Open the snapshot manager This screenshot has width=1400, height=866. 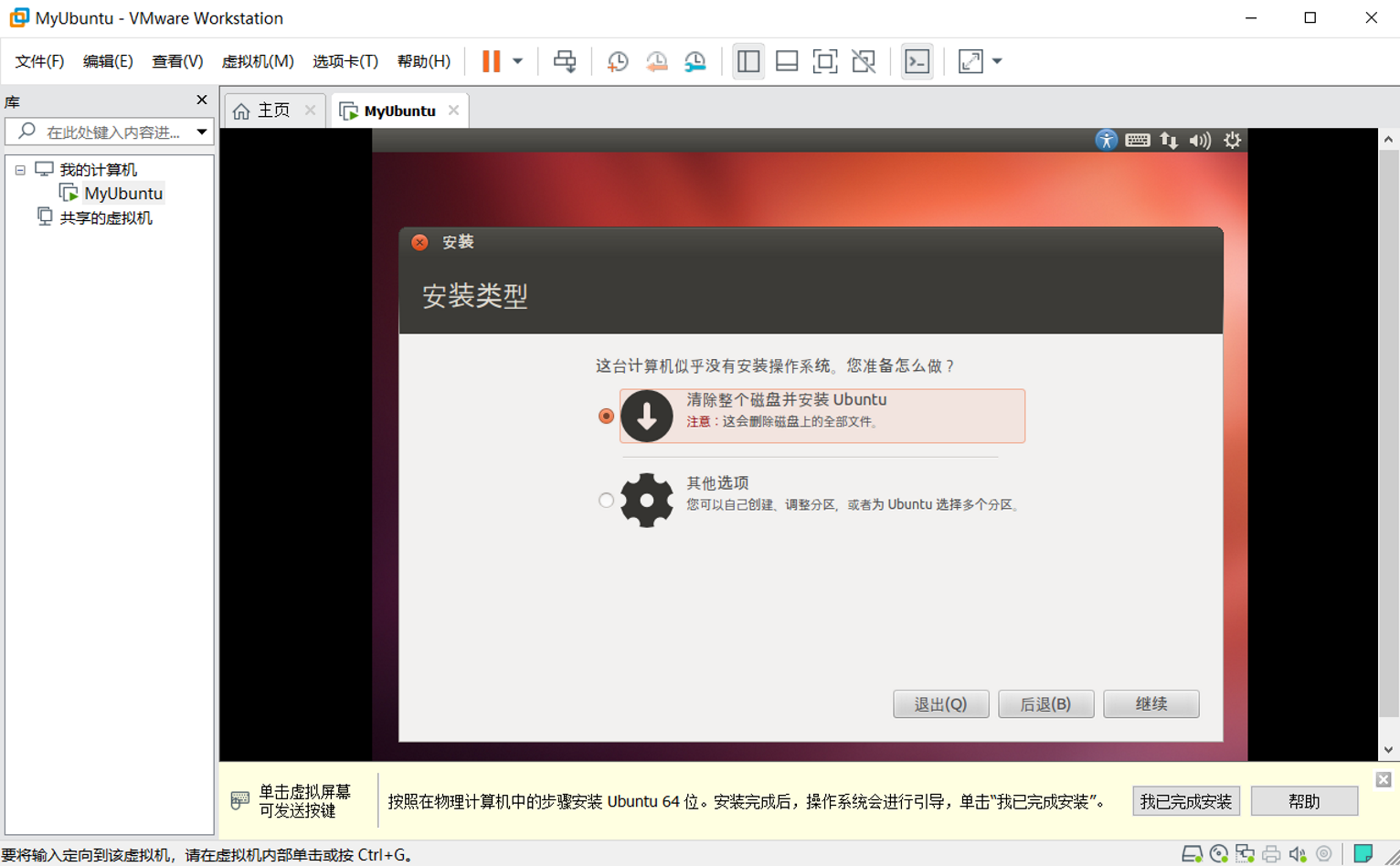click(x=695, y=61)
